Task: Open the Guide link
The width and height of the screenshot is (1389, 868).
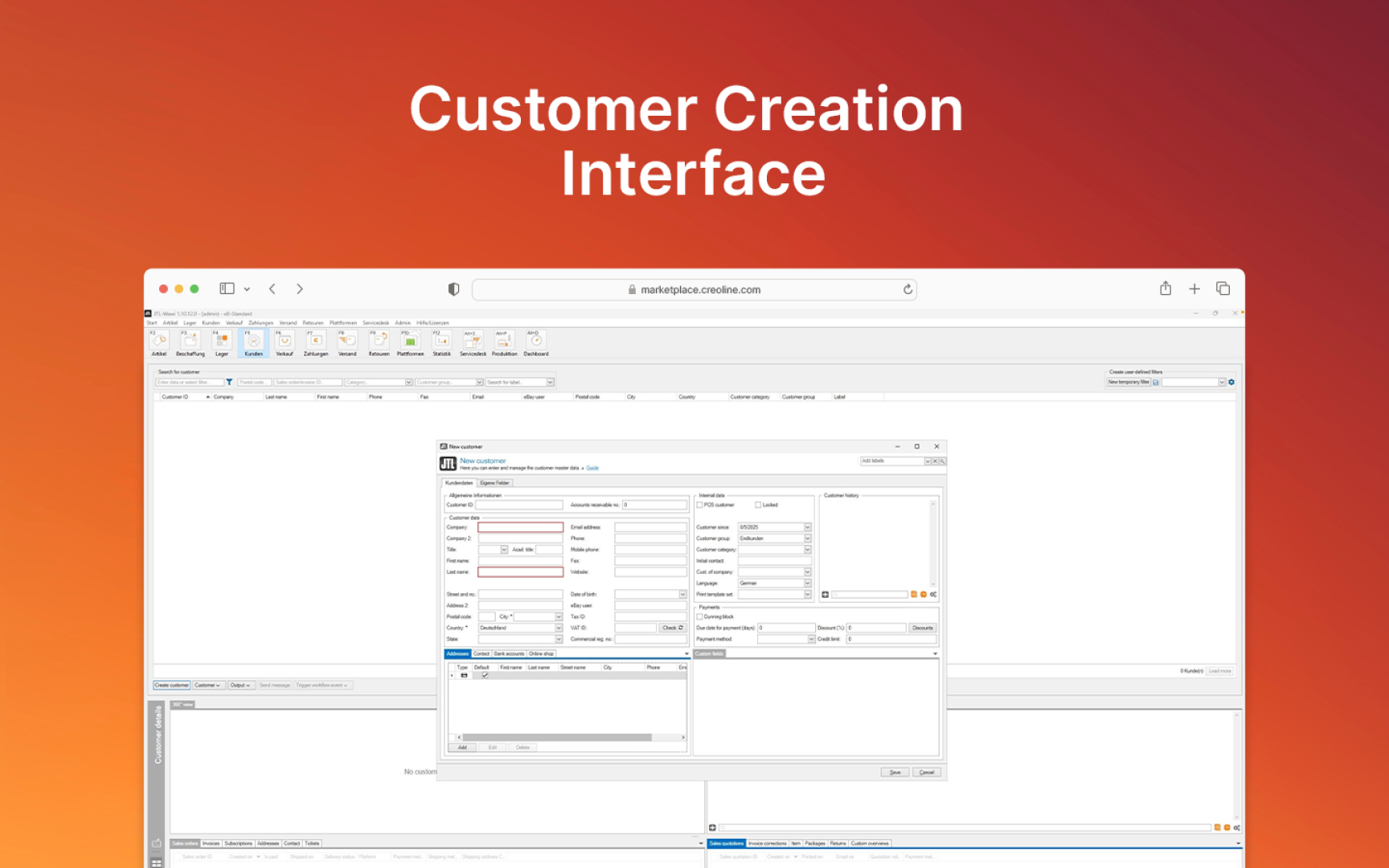Action: pos(592,468)
